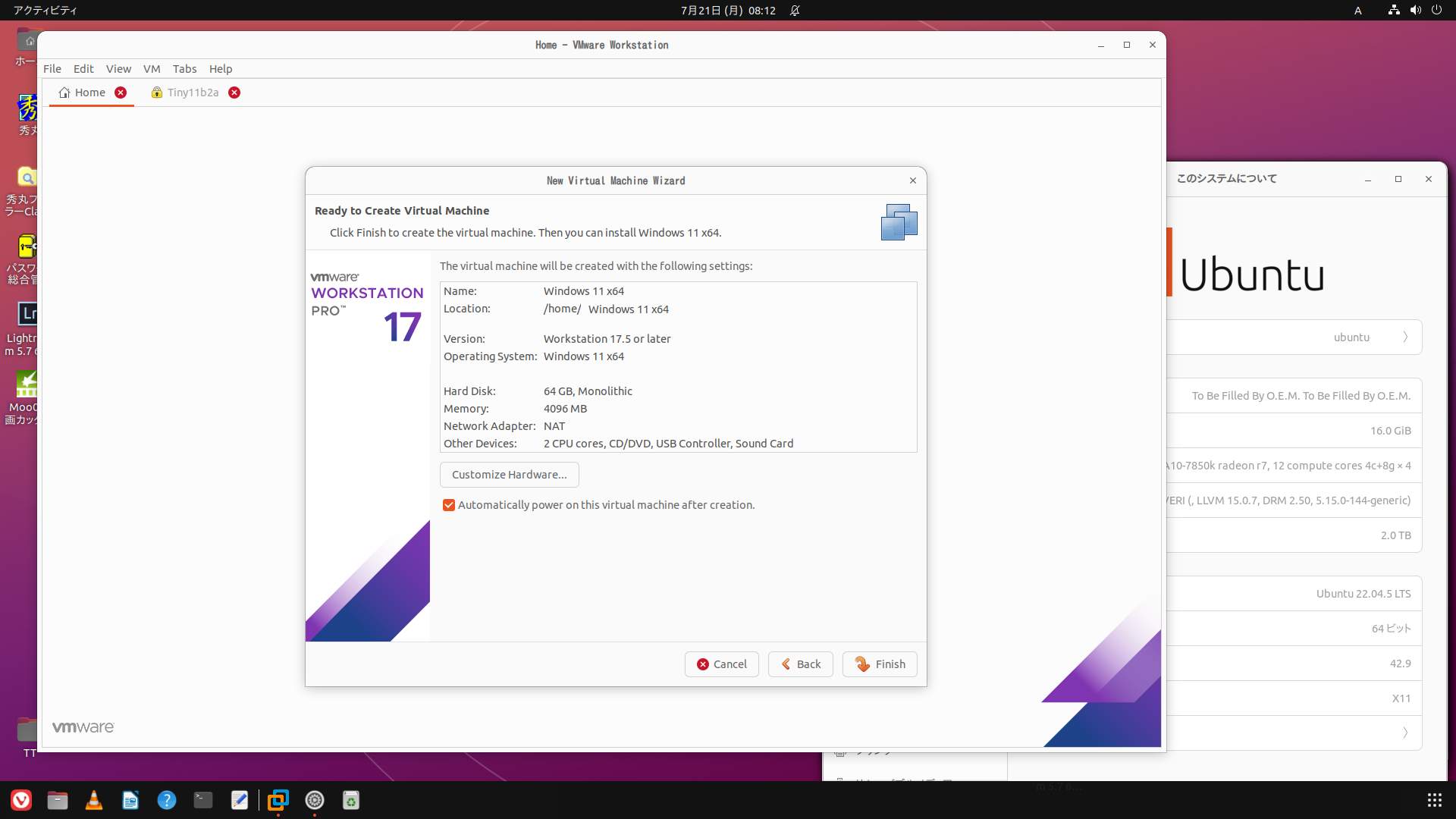Open the Lightroom desktop icon

pos(29,313)
